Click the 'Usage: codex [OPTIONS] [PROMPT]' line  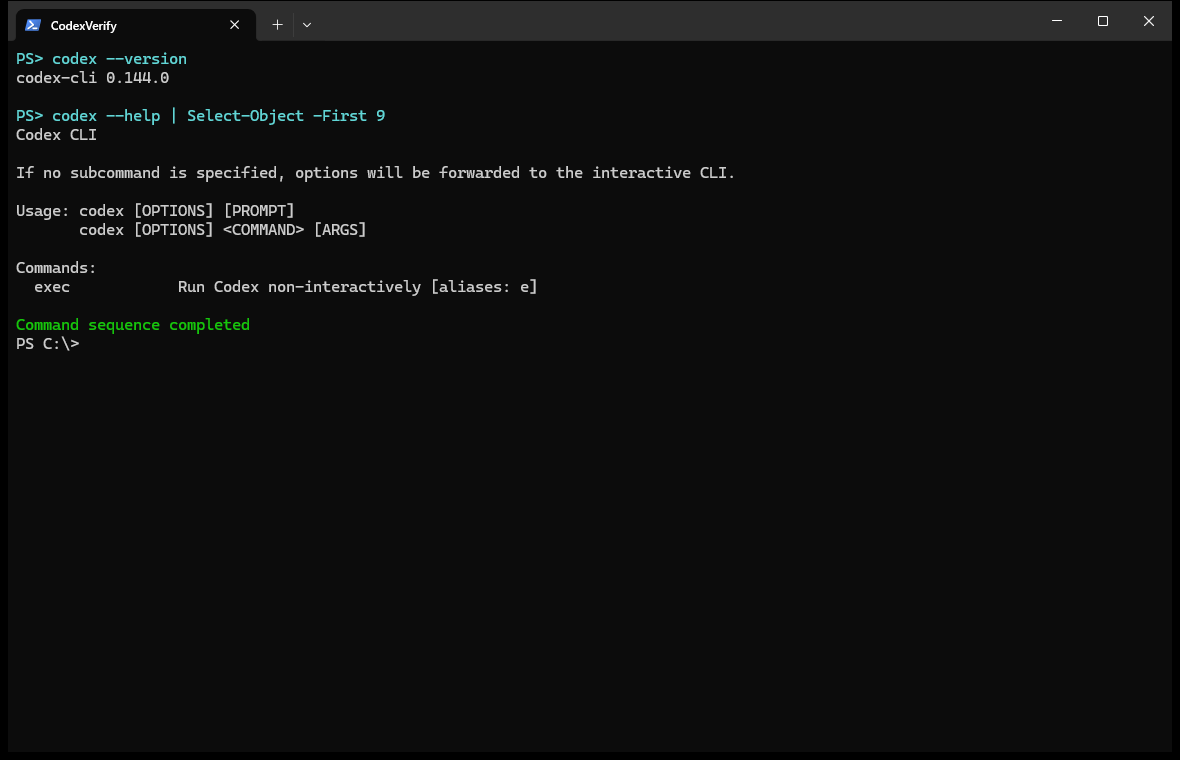[155, 211]
